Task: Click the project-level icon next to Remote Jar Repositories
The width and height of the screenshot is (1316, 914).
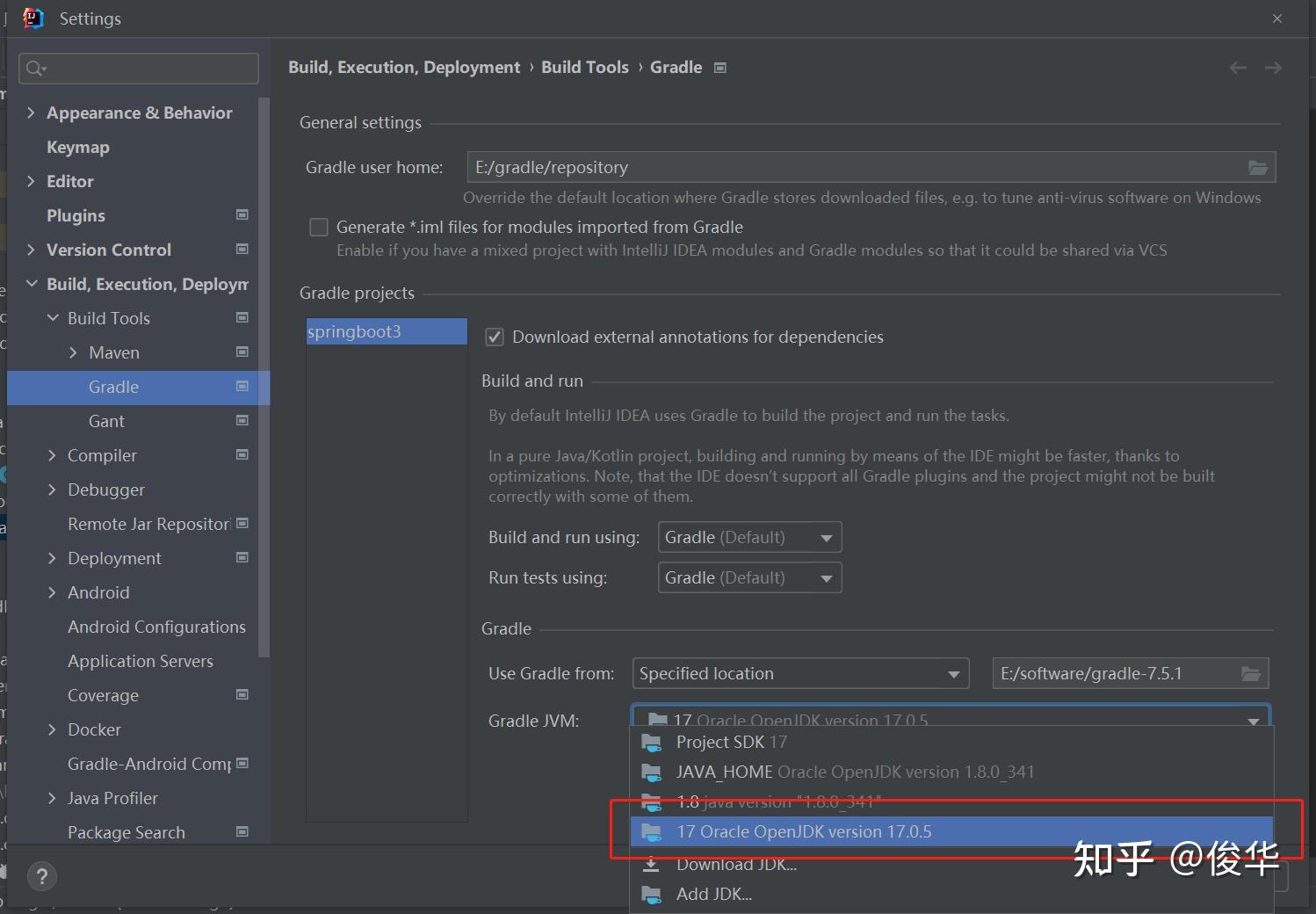Action: (242, 523)
